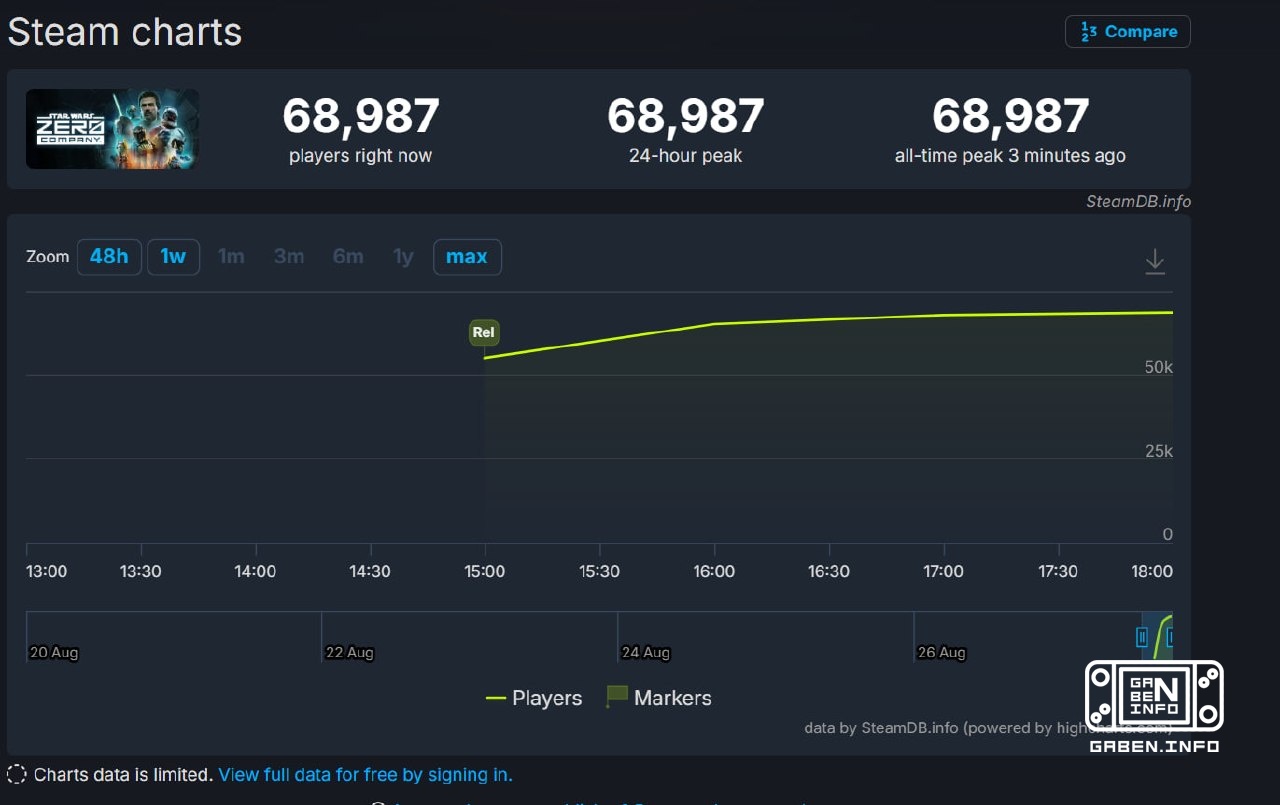Select the 1w zoom range
This screenshot has height=805, width=1280.
173,257
